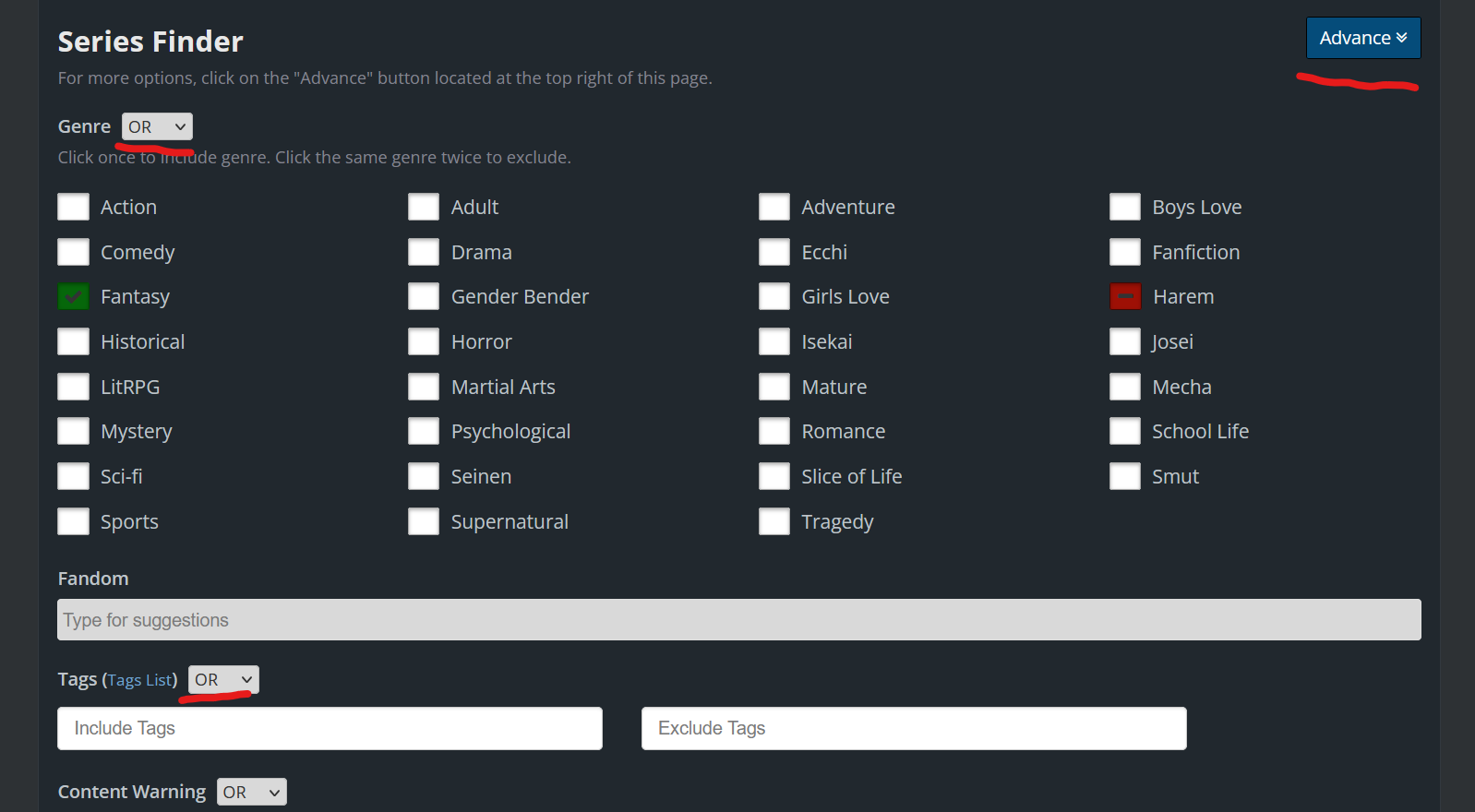Screen dimensions: 1475x812
Task: Focus the Exclude Tags input
Action: tap(914, 729)
